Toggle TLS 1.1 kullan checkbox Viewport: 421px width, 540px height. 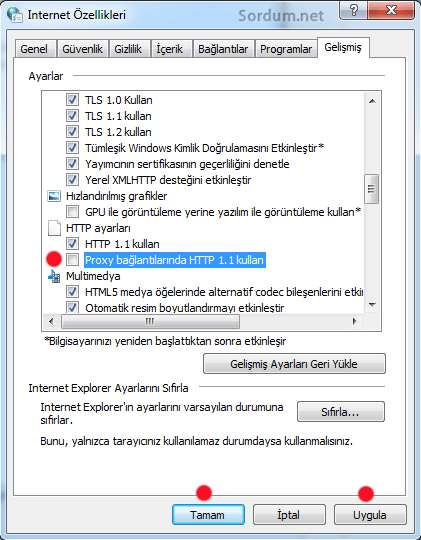[72, 116]
